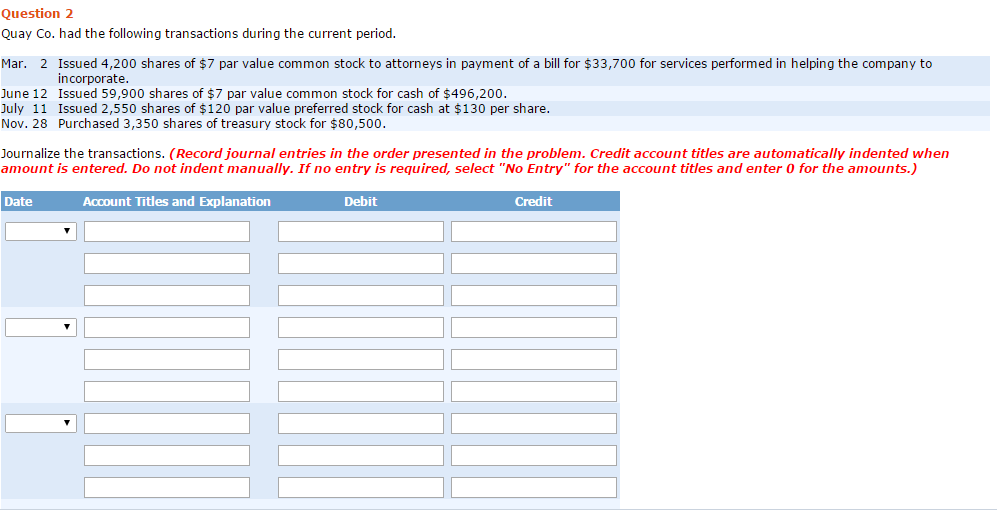Focus second entry's first-line Debit field
The height and width of the screenshot is (516, 997).
click(x=360, y=327)
